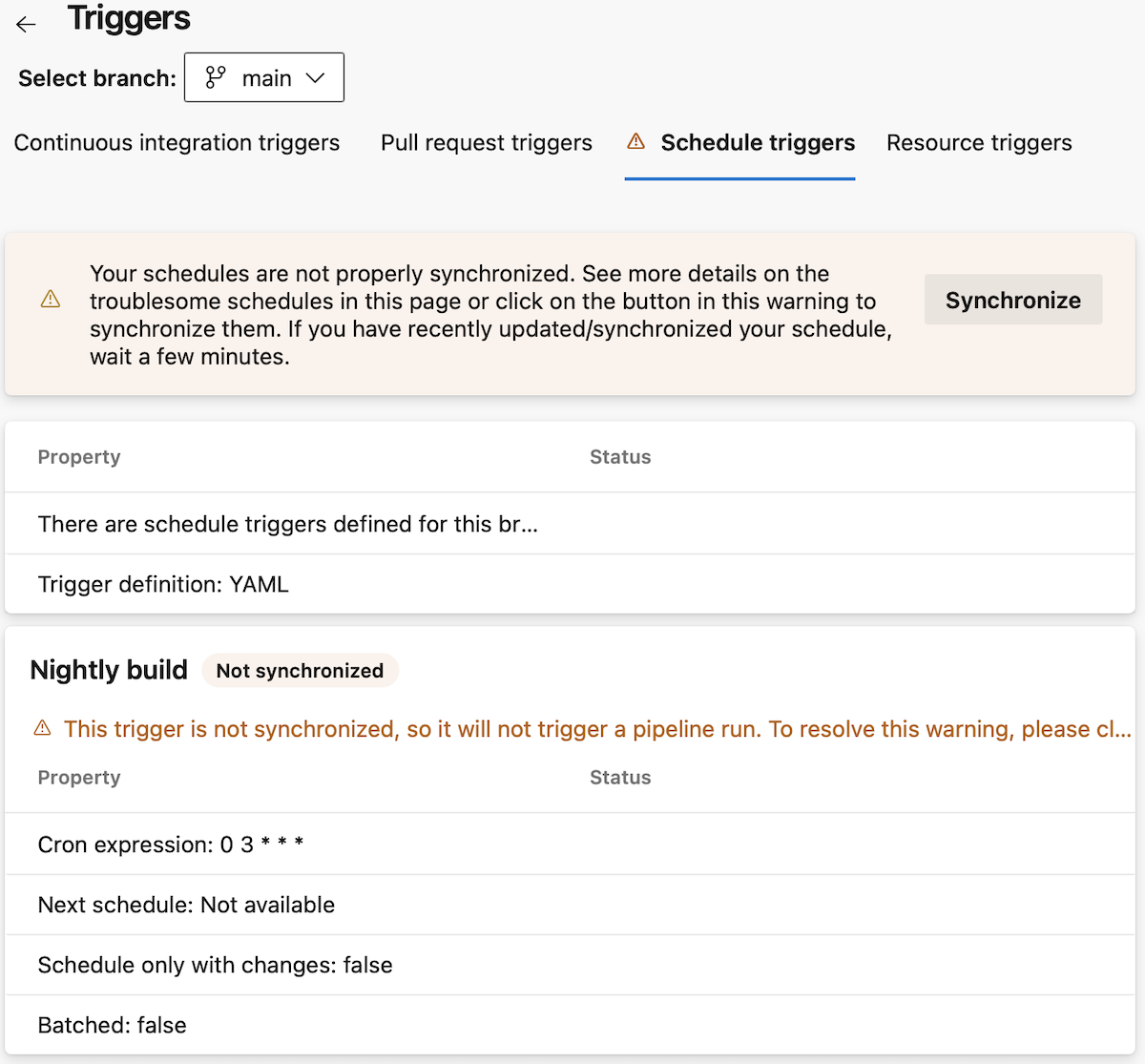Click the active Schedule triggers tab
The width and height of the screenshot is (1145, 1064).
pyautogui.click(x=758, y=142)
